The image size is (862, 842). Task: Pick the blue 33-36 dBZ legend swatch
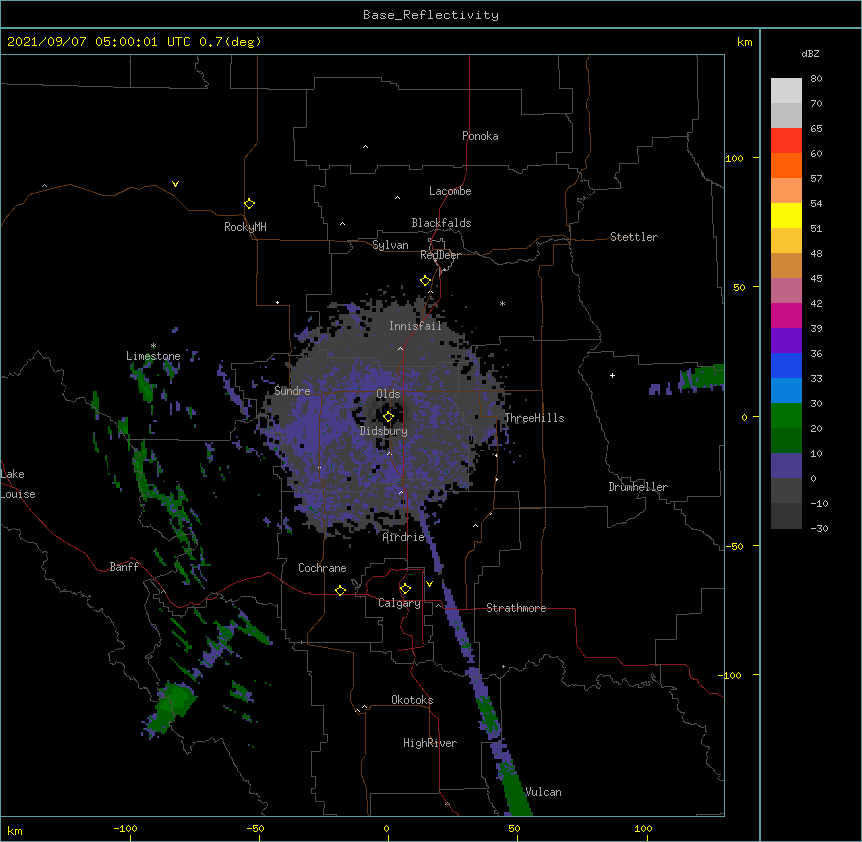[x=786, y=365]
